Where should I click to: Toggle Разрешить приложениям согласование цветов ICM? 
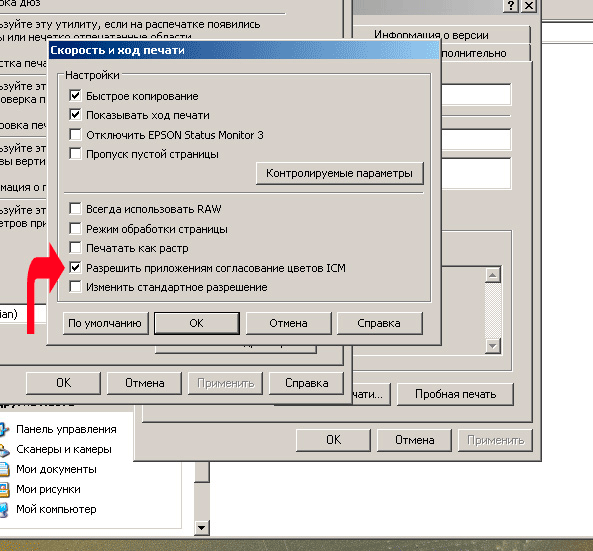point(75,268)
